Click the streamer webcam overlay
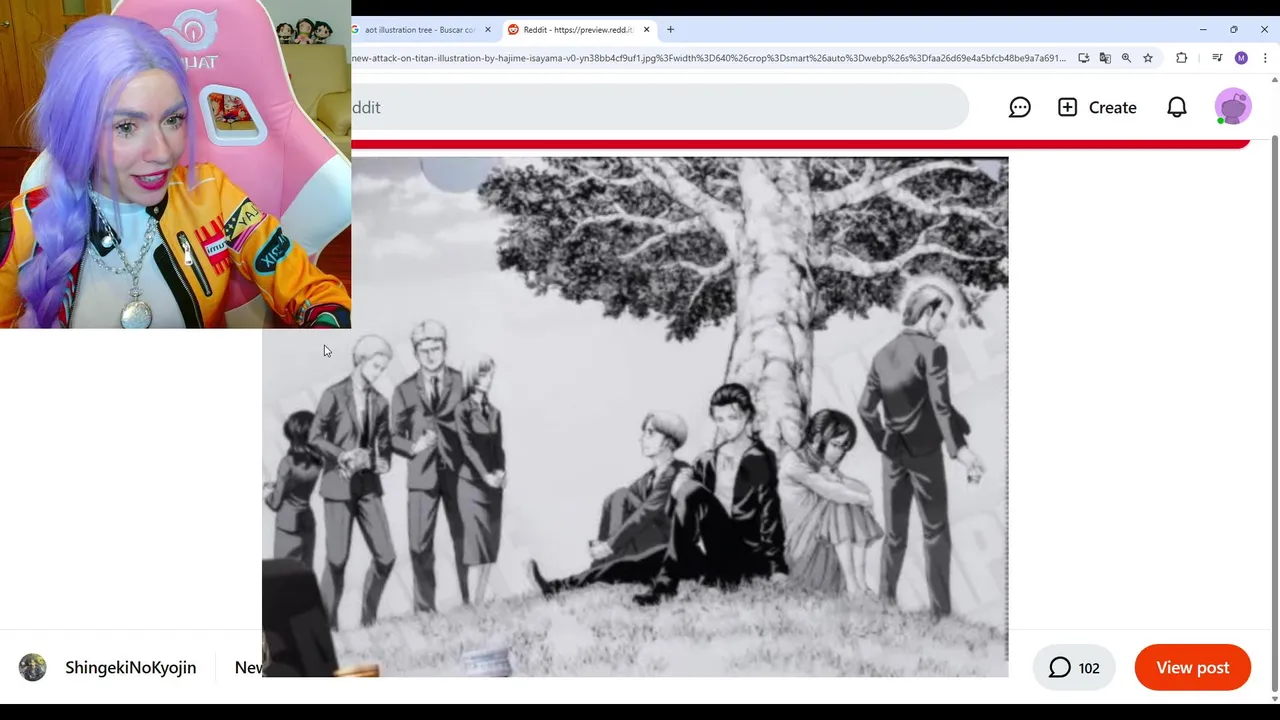 [x=175, y=164]
